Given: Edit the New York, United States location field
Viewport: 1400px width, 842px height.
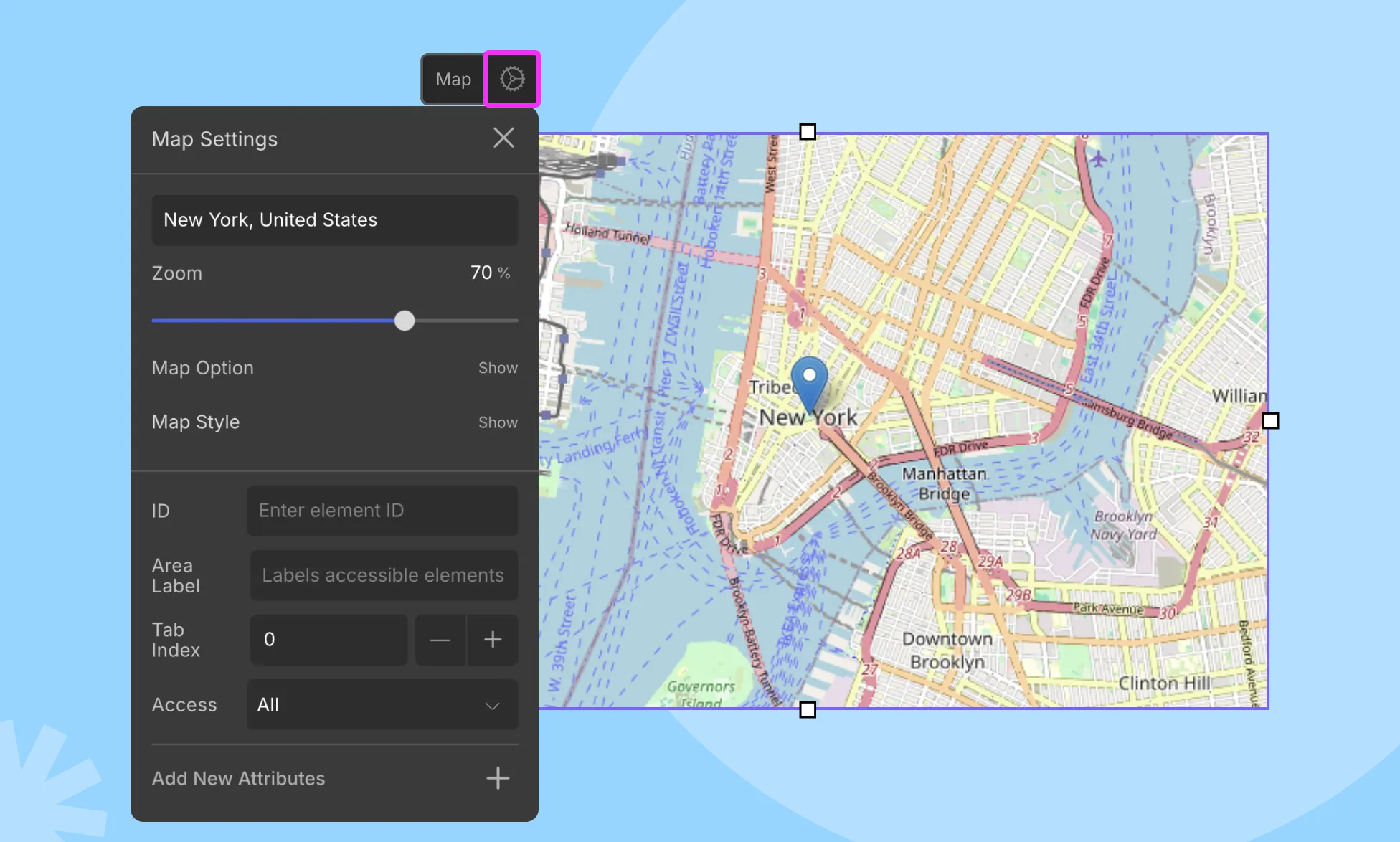Looking at the screenshot, I should [x=335, y=220].
